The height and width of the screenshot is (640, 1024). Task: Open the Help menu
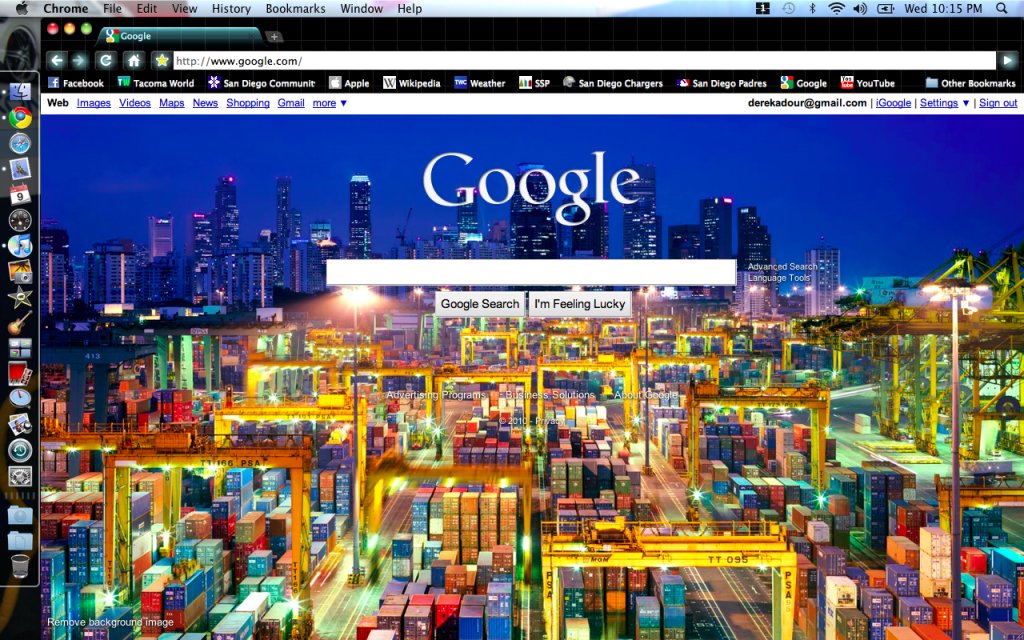point(409,8)
